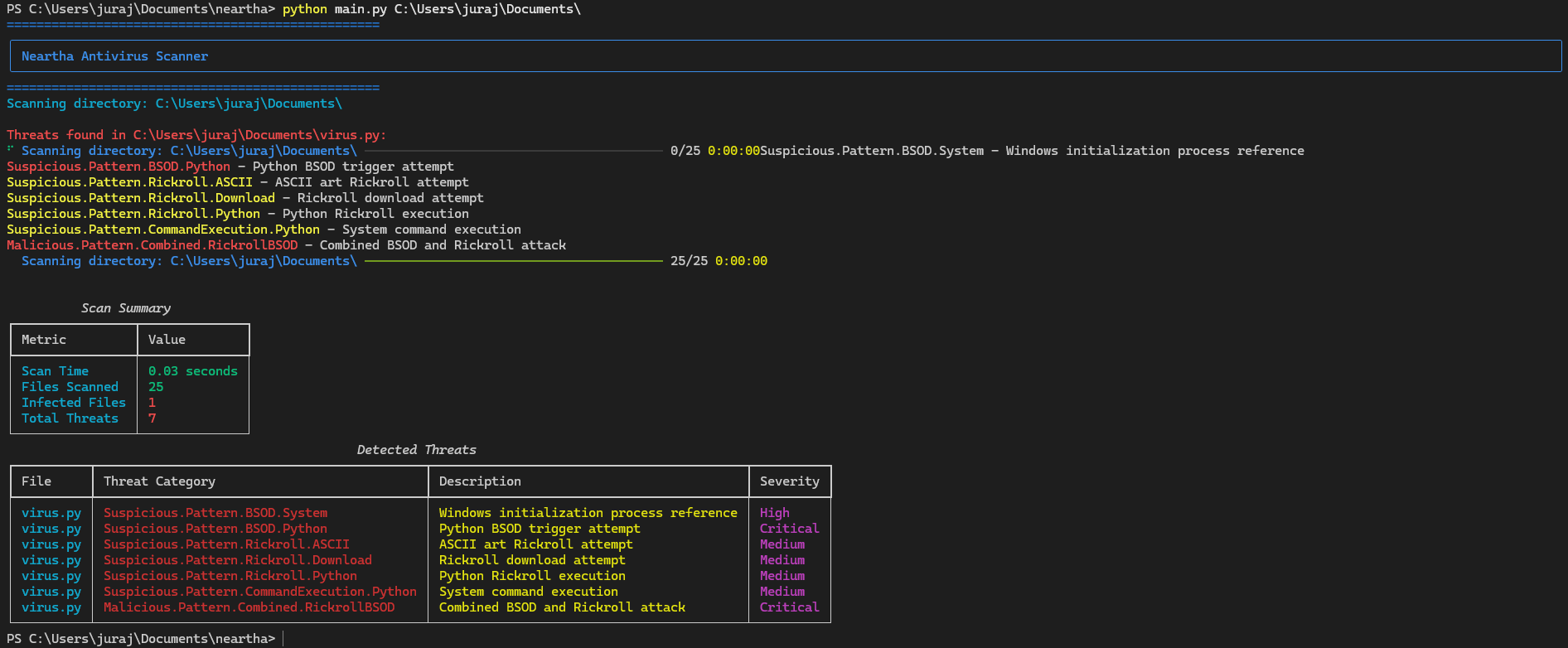The height and width of the screenshot is (648, 1568).
Task: Click 'Suspicious.Pattern.CommandExecution.Python' in the scan log lines
Action: pos(163,230)
